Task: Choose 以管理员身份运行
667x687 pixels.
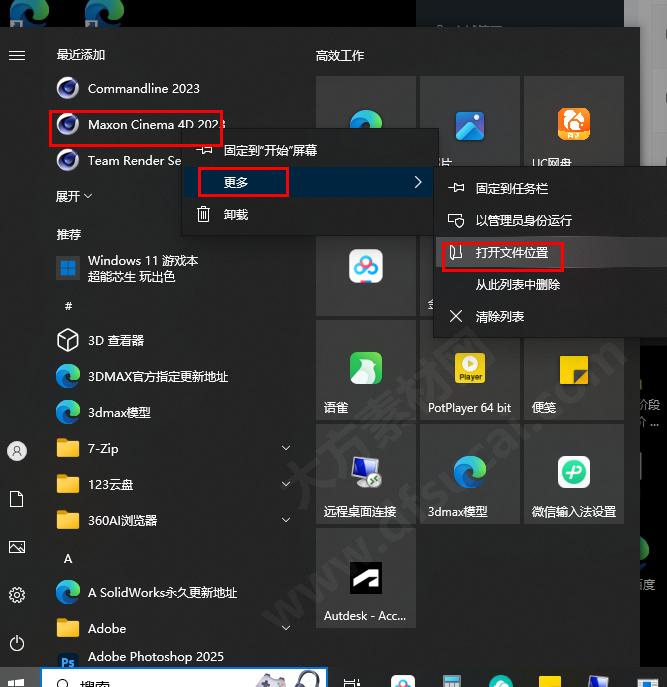Action: point(551,220)
